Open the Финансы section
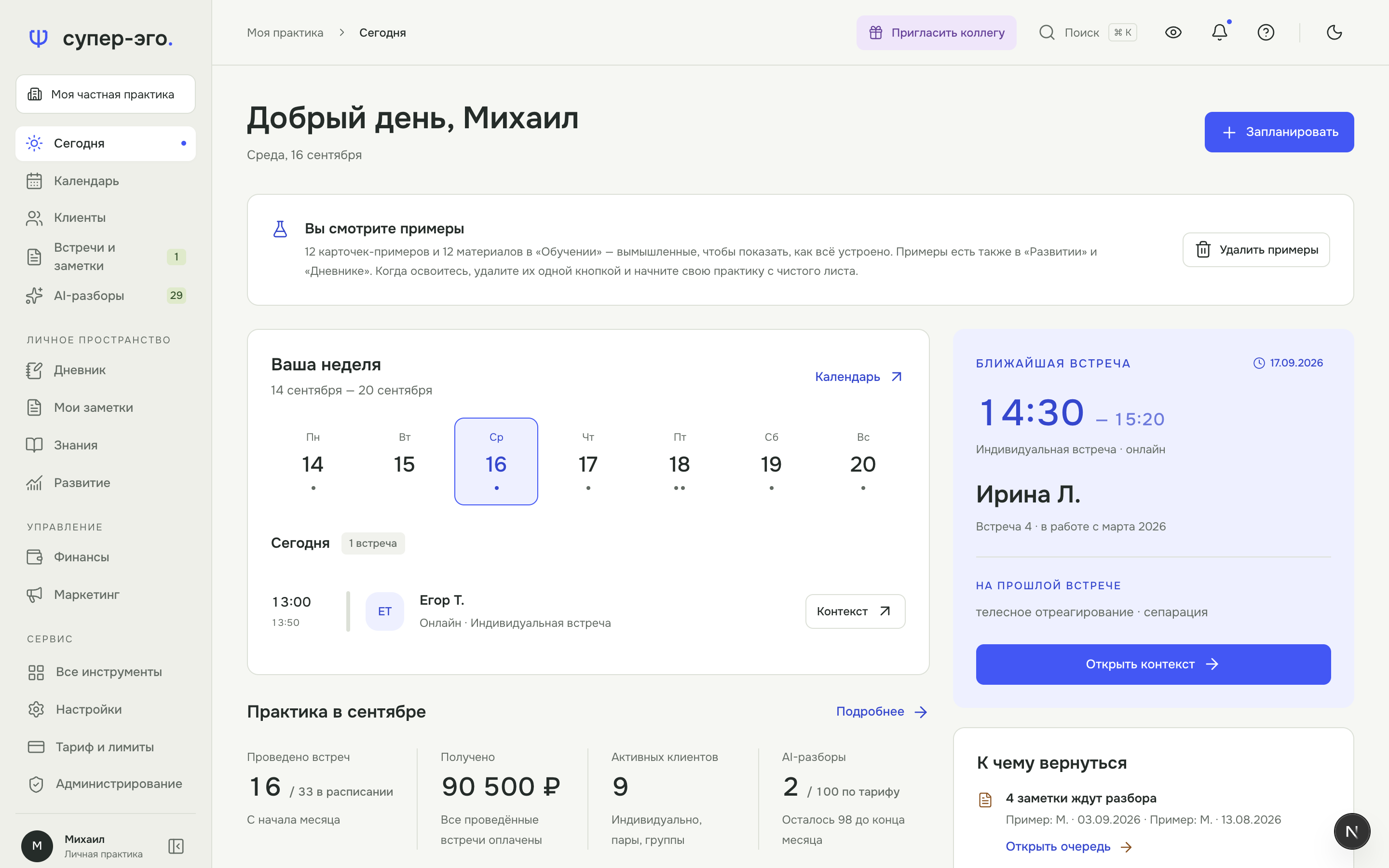The image size is (1389, 868). tap(106, 557)
